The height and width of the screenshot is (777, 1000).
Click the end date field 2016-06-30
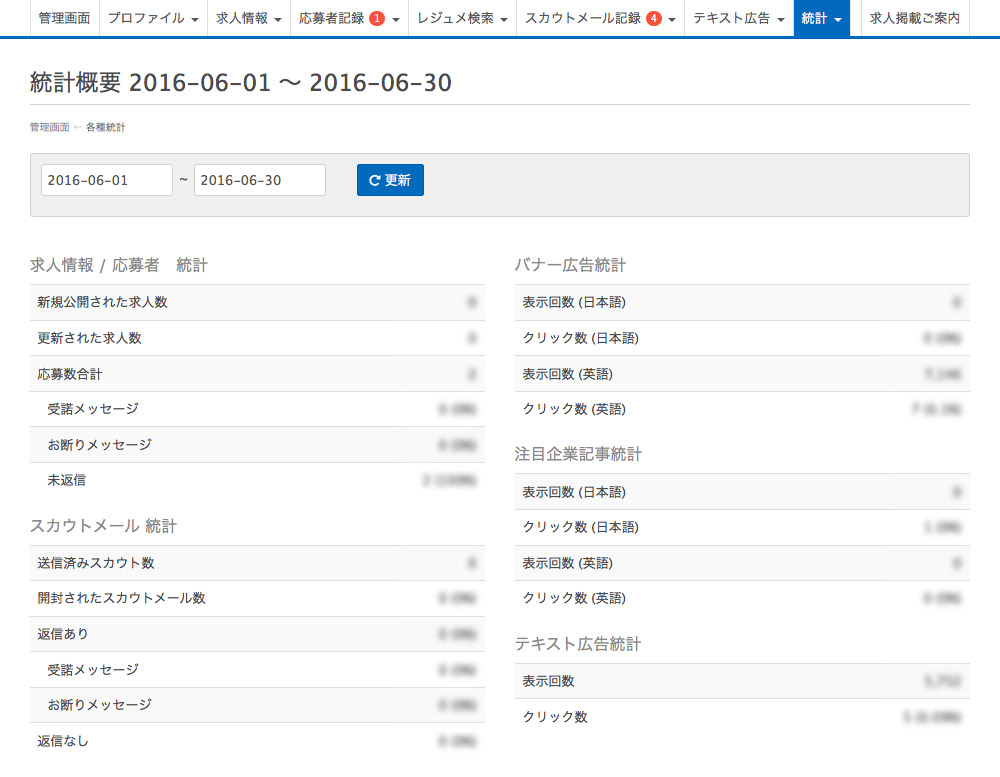(259, 180)
